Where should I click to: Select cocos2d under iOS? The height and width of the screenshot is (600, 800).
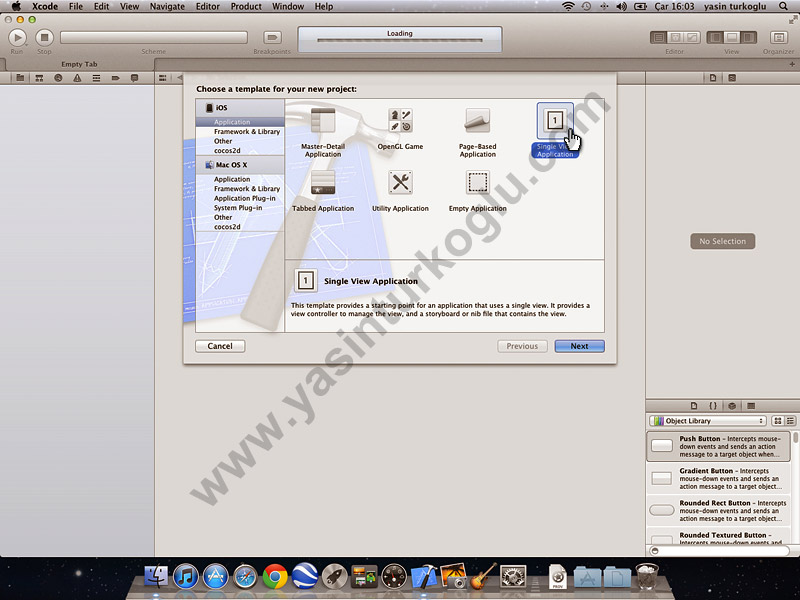[x=240, y=151]
